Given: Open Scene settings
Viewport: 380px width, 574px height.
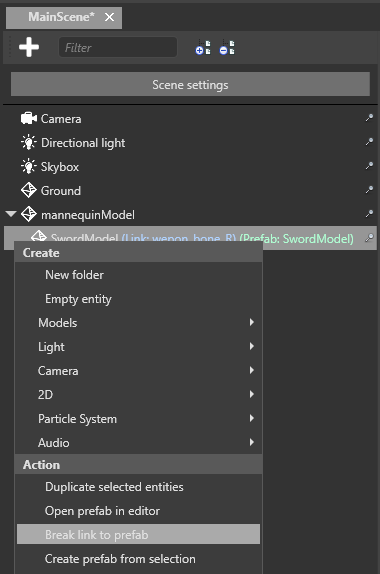Looking at the screenshot, I should point(190,84).
